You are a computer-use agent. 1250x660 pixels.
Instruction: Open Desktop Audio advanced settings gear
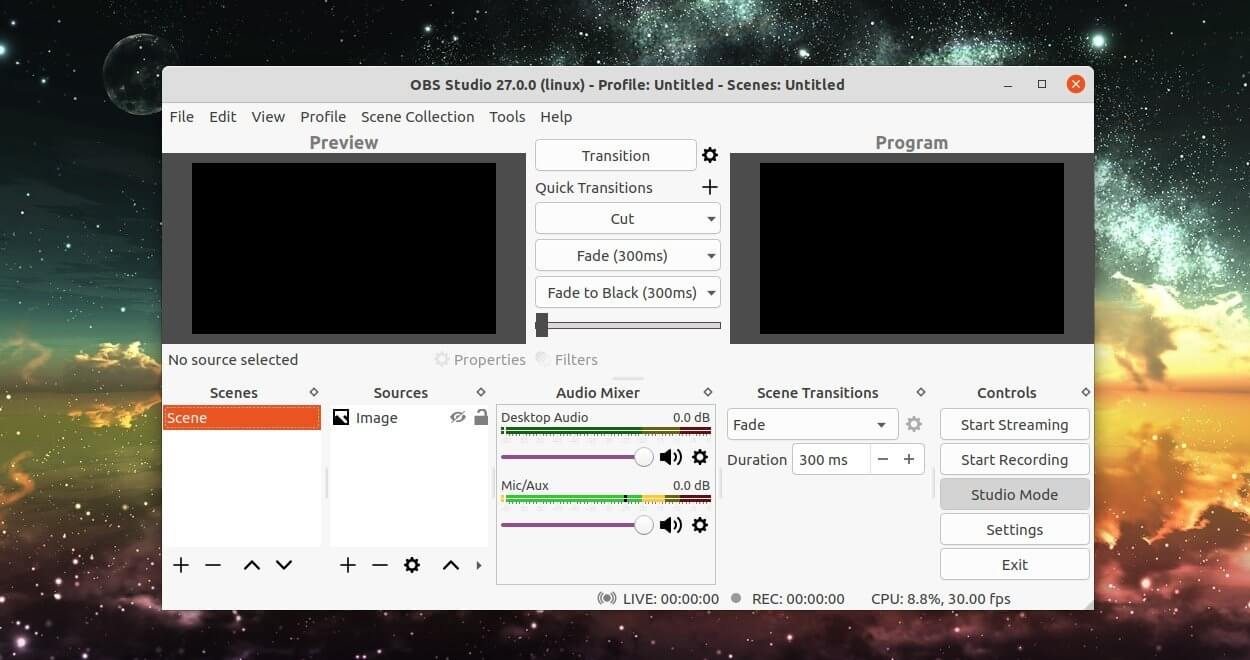pyautogui.click(x=700, y=457)
